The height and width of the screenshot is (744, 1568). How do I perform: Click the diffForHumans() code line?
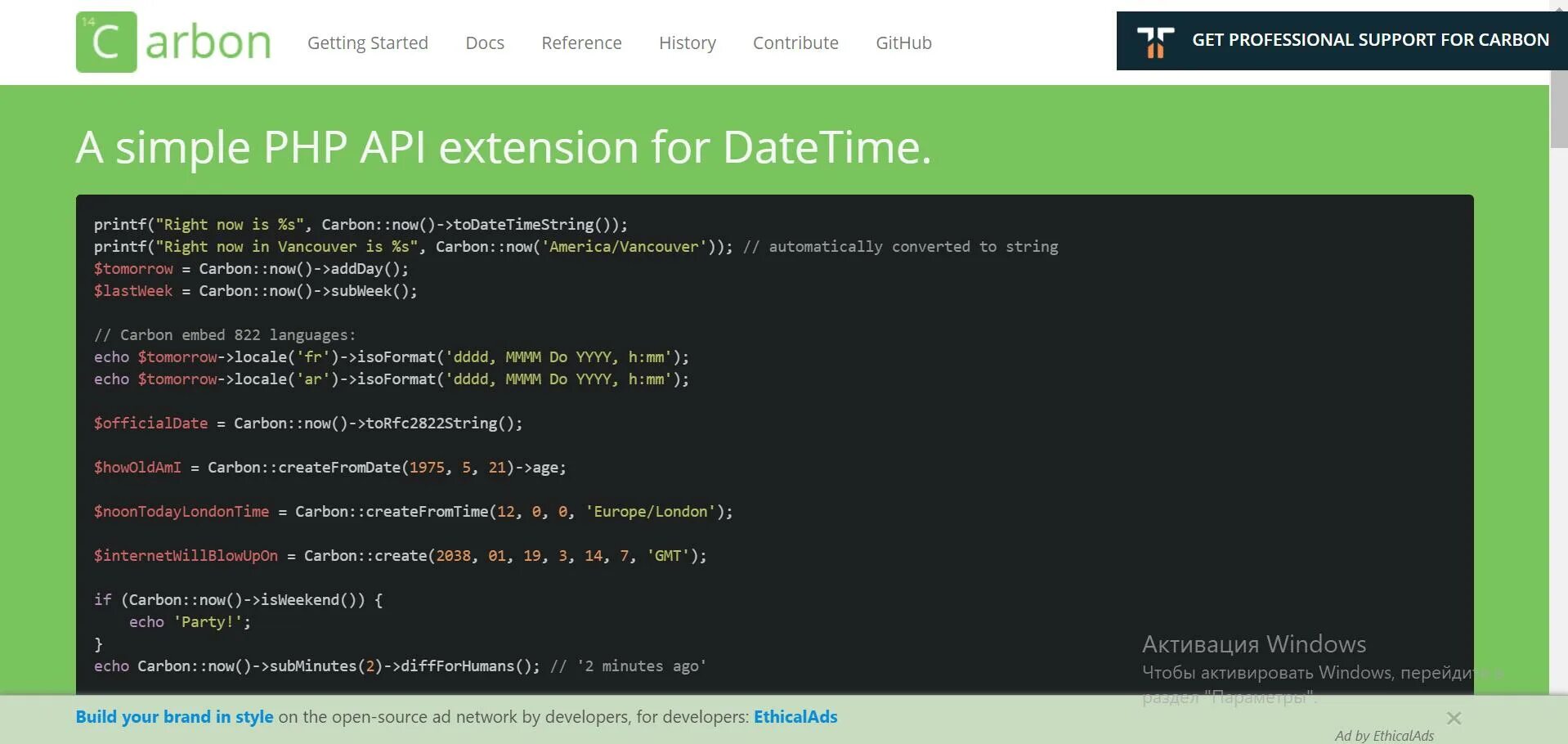pyautogui.click(x=400, y=666)
